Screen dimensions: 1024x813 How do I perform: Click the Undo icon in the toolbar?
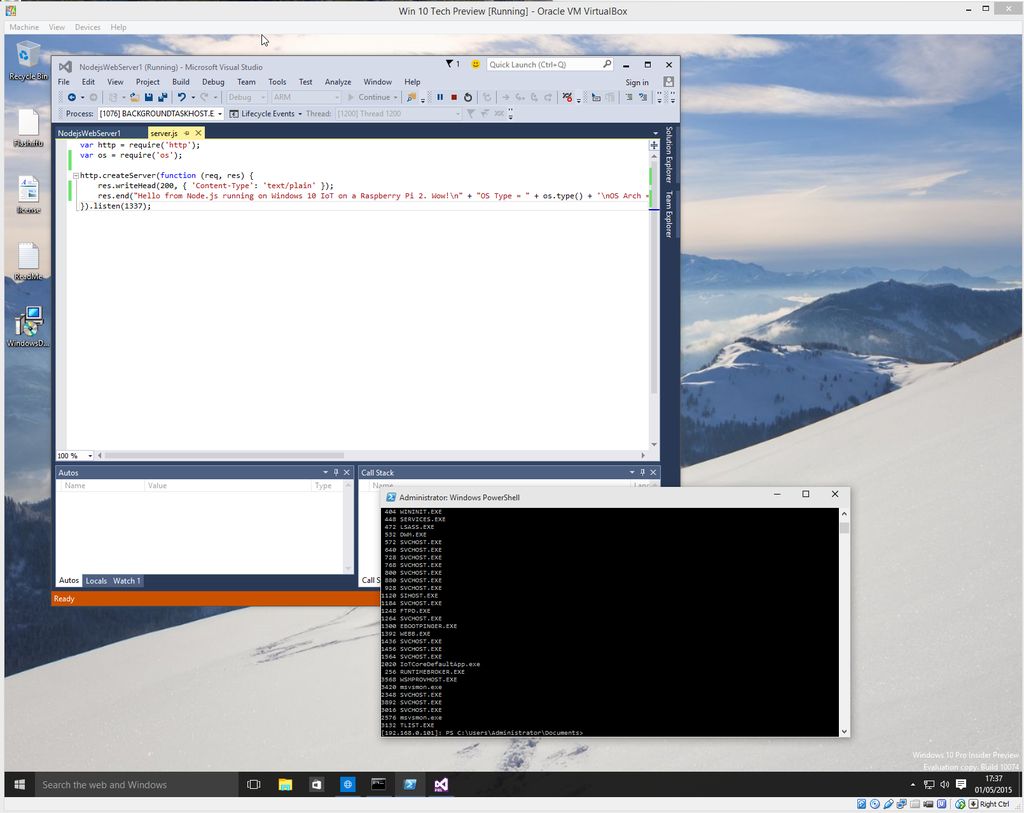[181, 97]
